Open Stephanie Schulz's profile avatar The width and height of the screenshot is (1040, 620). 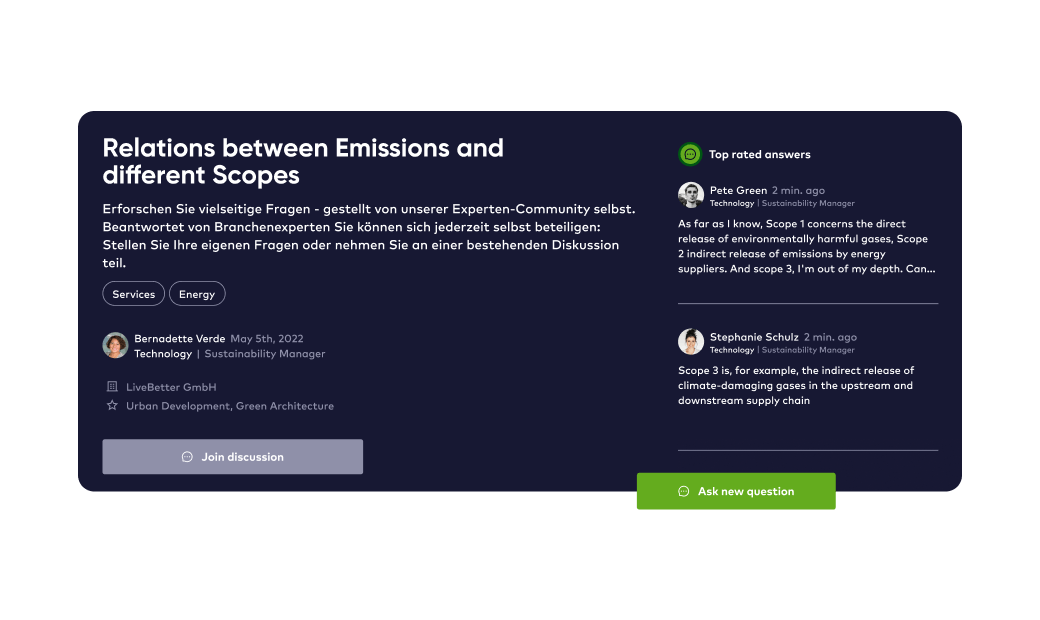tap(690, 341)
